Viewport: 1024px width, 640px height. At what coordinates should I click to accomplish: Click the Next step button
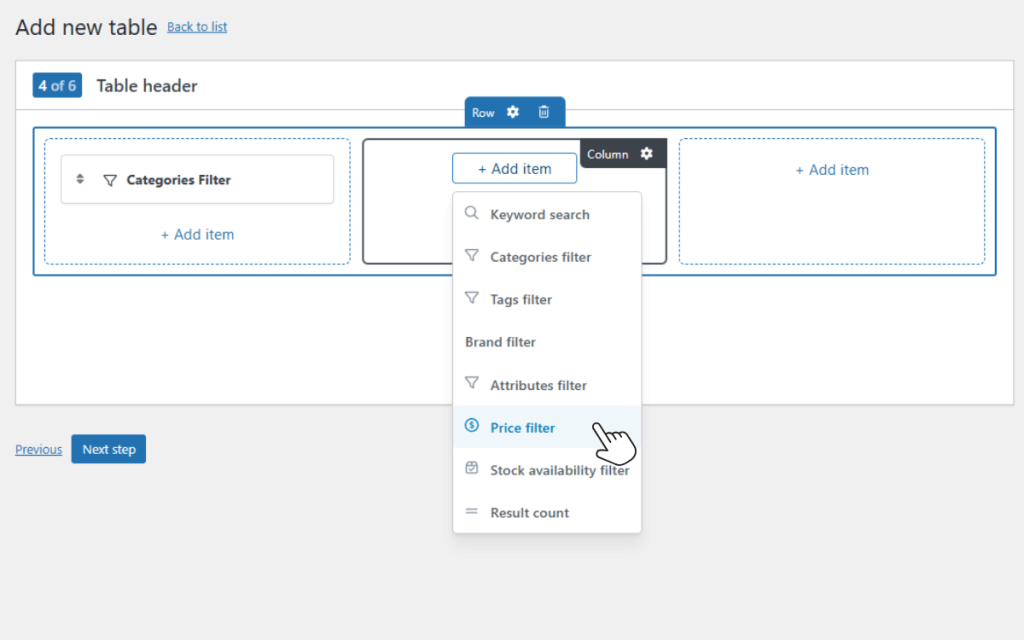coord(108,449)
